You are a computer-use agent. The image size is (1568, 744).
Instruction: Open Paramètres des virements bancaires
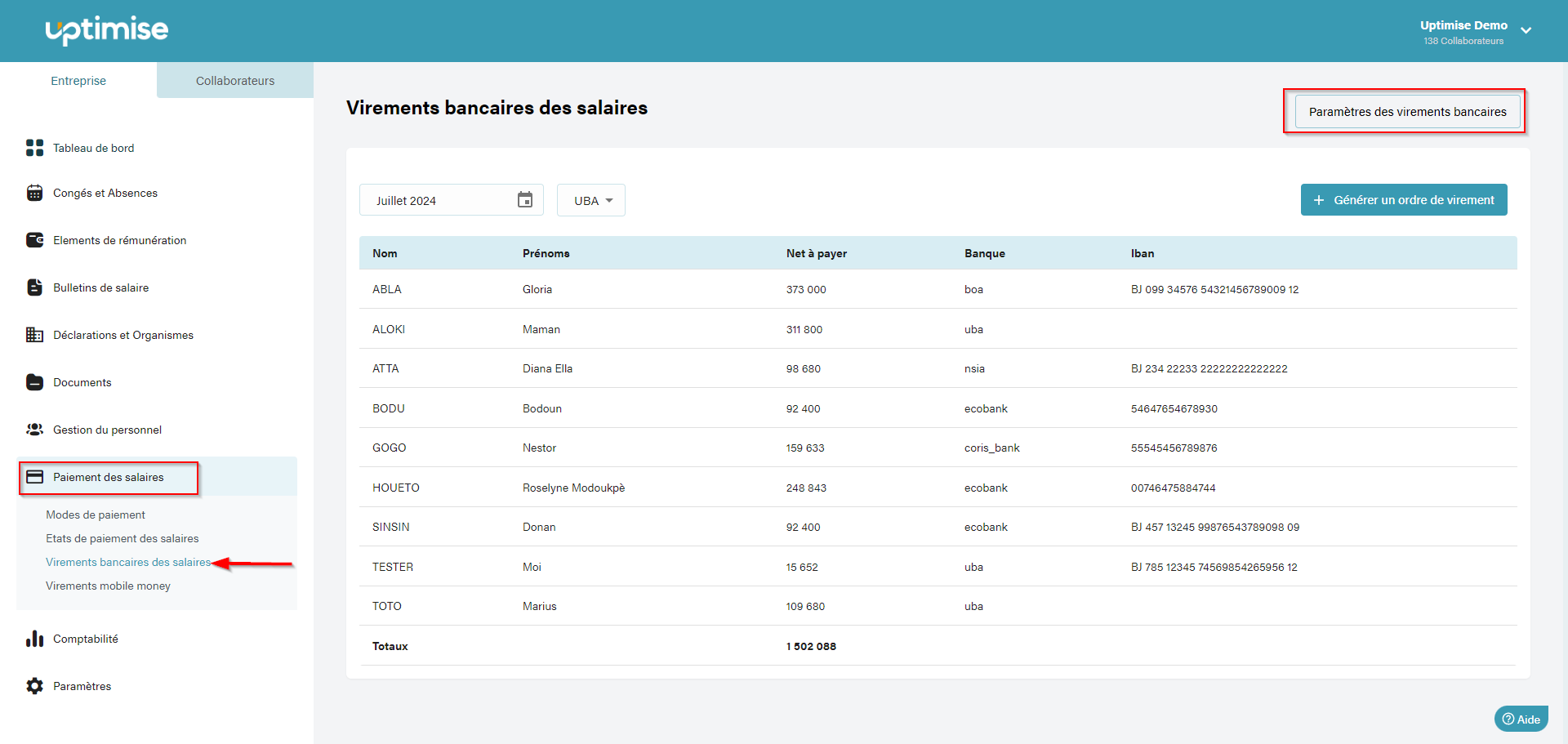pos(1406,112)
